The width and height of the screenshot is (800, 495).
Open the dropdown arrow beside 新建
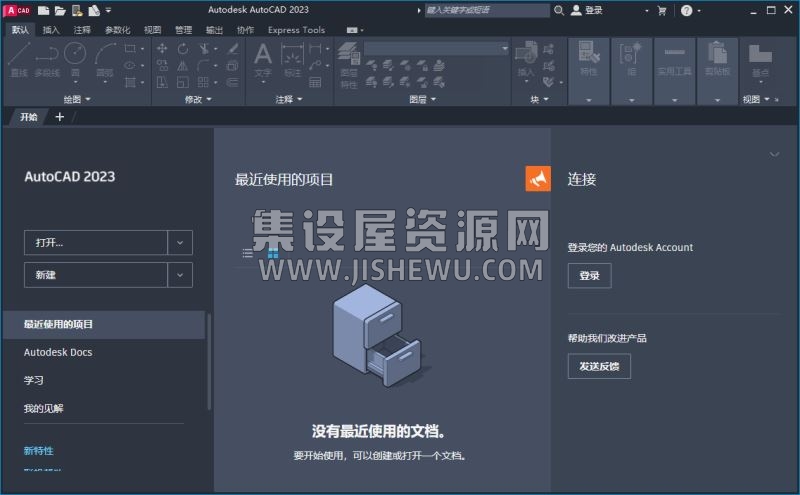coord(180,275)
